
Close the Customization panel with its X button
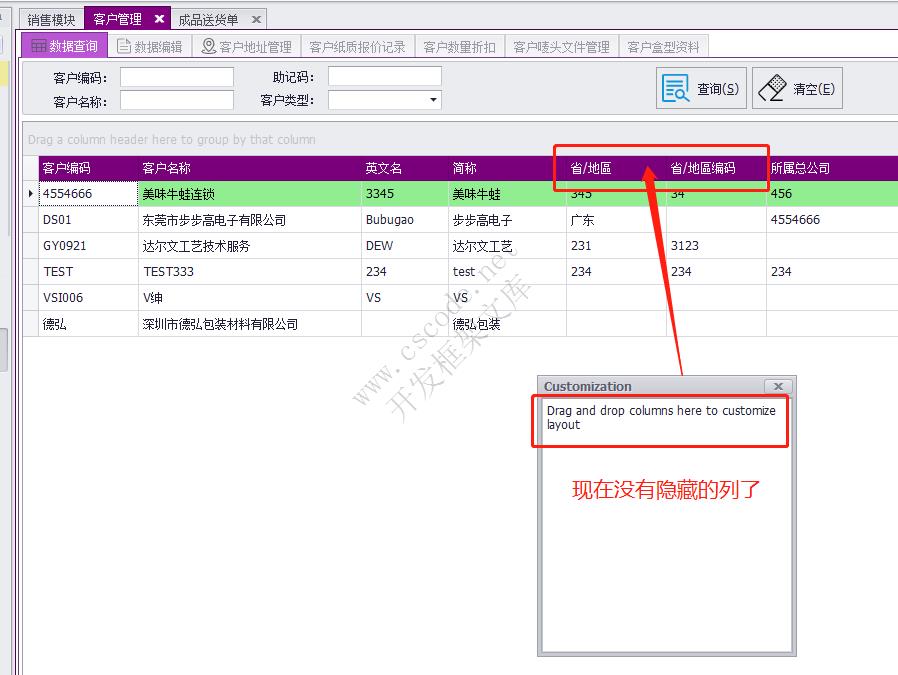tap(778, 386)
